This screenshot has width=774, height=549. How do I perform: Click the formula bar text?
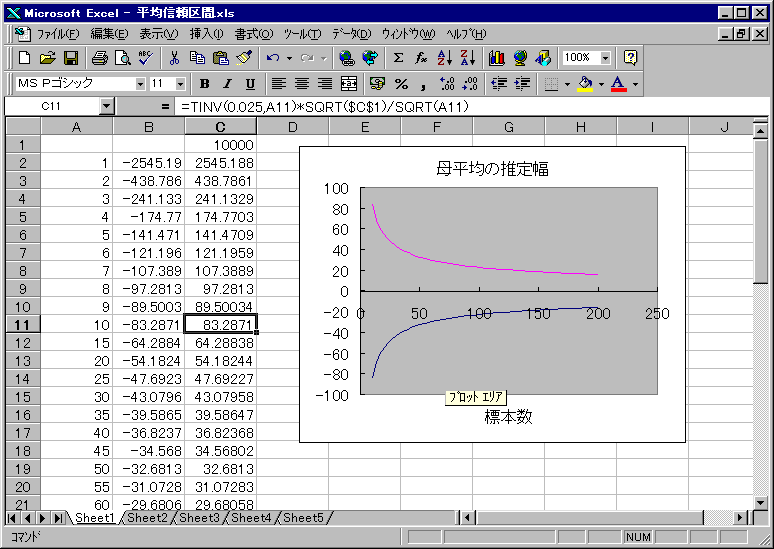(325, 106)
